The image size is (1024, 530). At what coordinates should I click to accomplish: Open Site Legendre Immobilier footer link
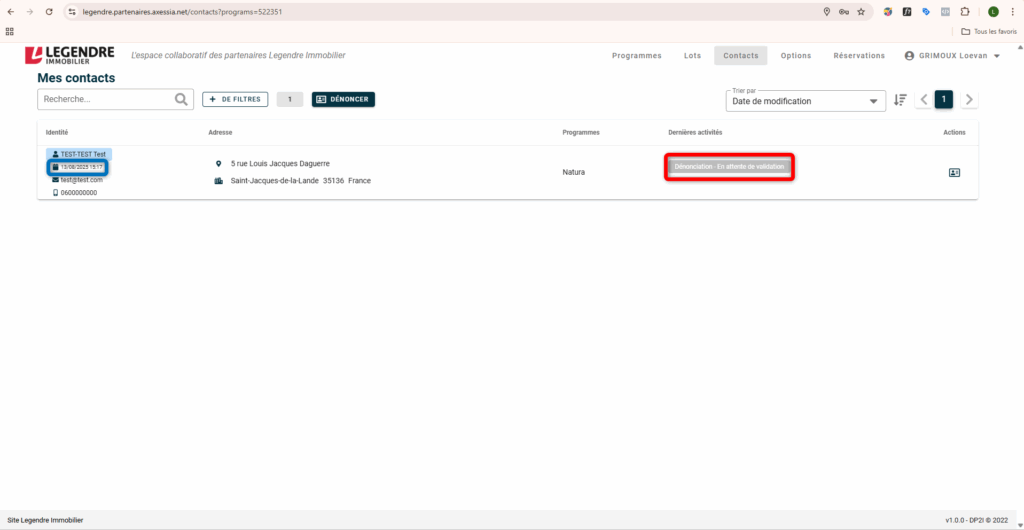pyautogui.click(x=46, y=520)
